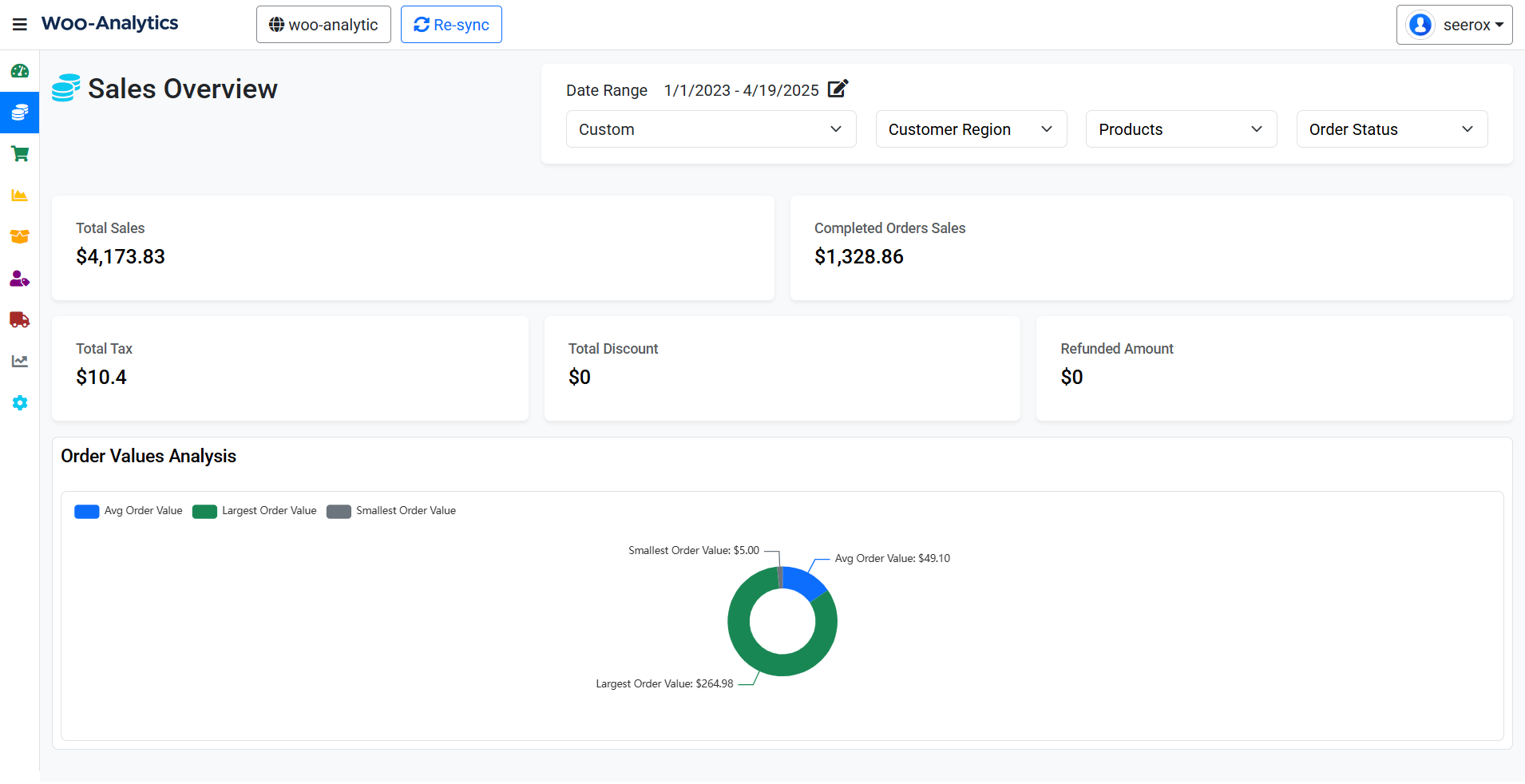Open the Order Status dropdown
The height and width of the screenshot is (784, 1525).
click(x=1390, y=129)
